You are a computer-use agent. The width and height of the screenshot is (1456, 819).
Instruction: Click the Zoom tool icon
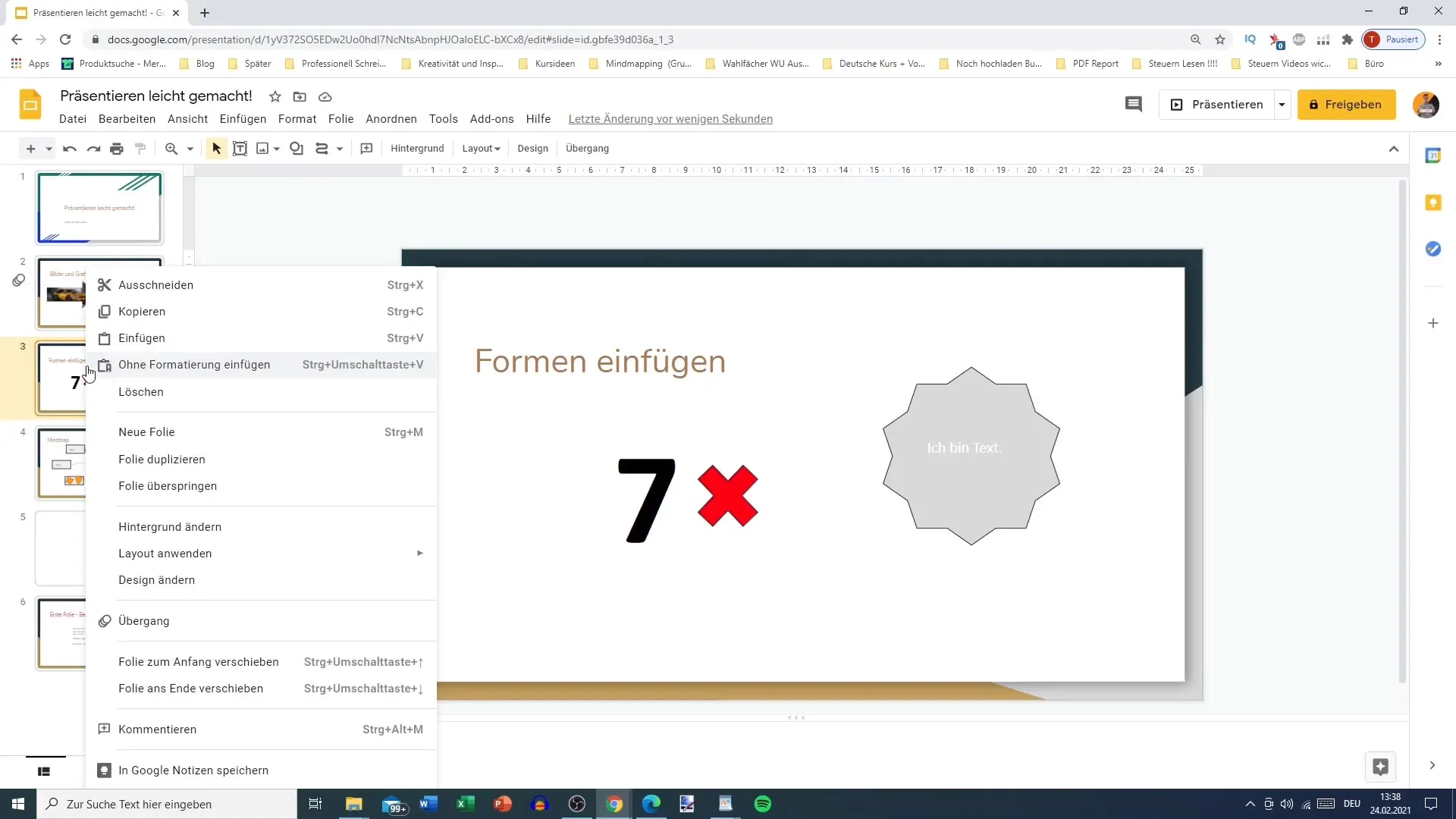point(171,148)
